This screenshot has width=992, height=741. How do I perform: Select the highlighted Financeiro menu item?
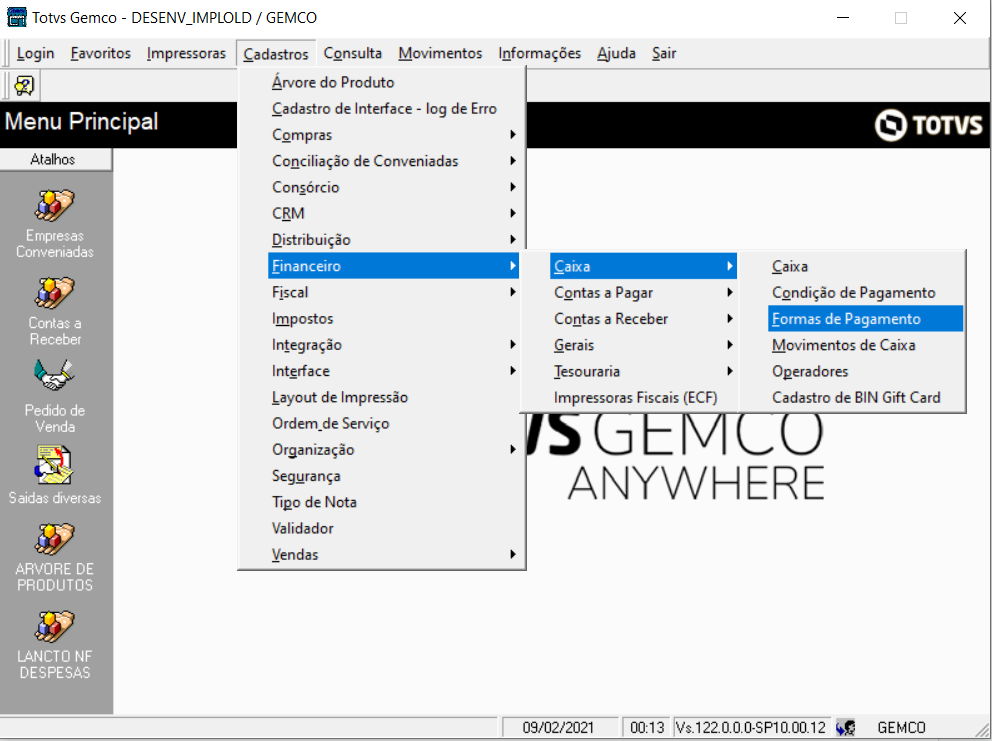[394, 266]
